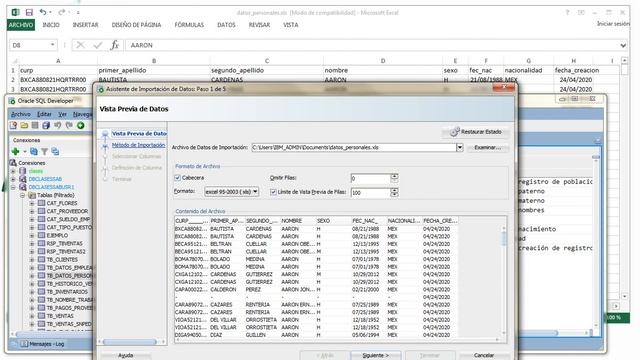640x360 pixels.
Task: Click the green round navigate icon in SQL Developer
Action: pyautogui.click(x=80, y=125)
